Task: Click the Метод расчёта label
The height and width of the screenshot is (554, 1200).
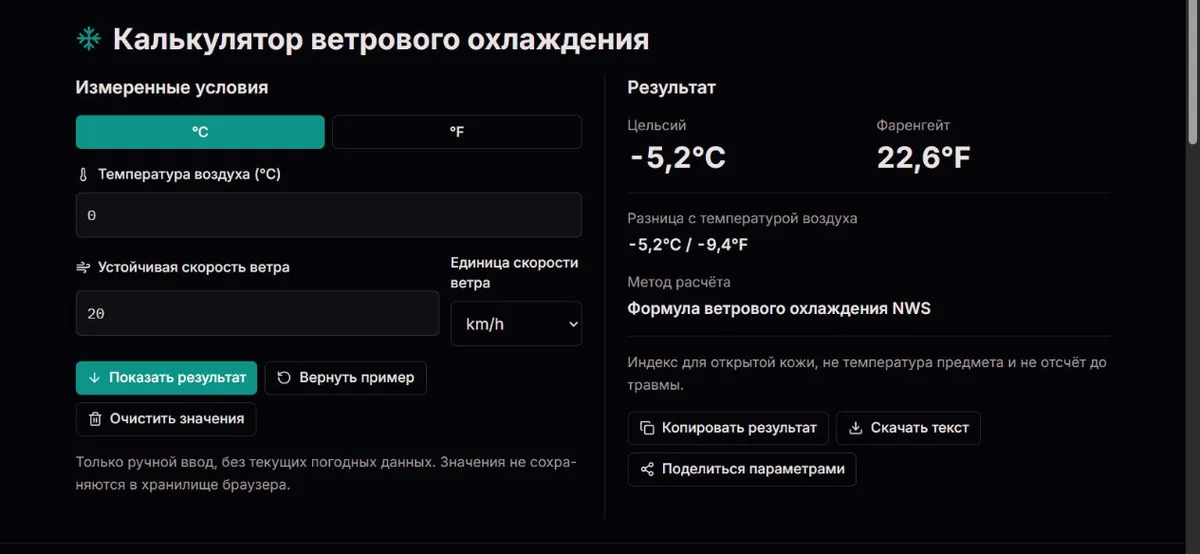Action: tap(679, 282)
